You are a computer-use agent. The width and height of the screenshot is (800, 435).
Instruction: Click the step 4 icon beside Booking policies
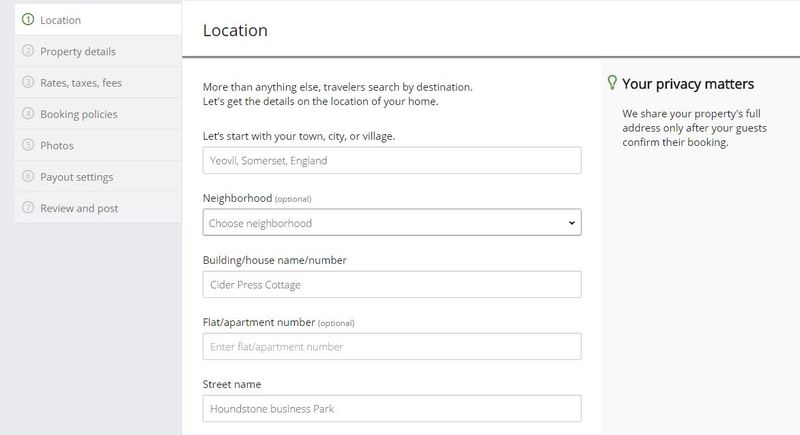pyautogui.click(x=28, y=113)
